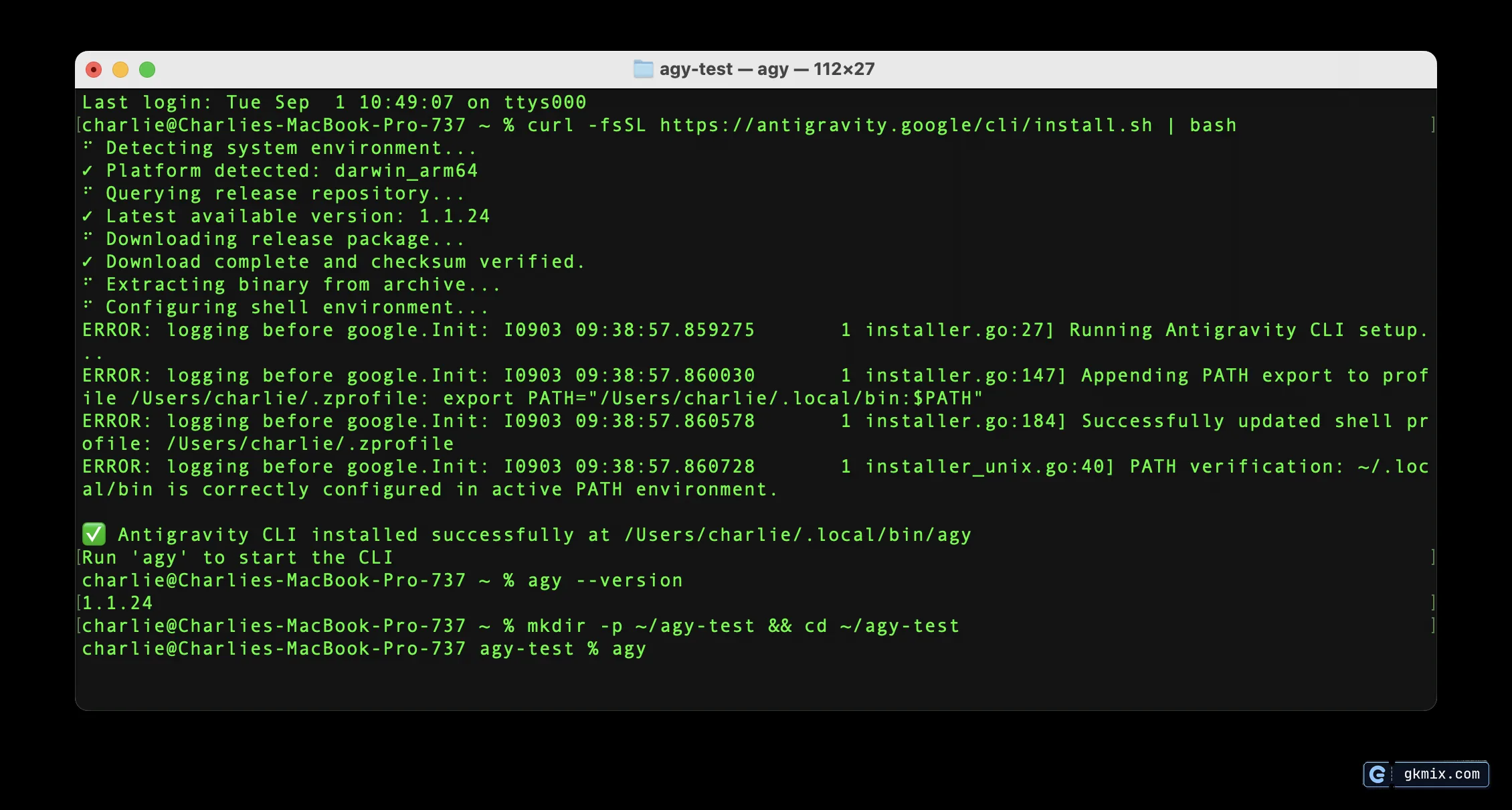Click the yellow minimize window button

[x=120, y=70]
